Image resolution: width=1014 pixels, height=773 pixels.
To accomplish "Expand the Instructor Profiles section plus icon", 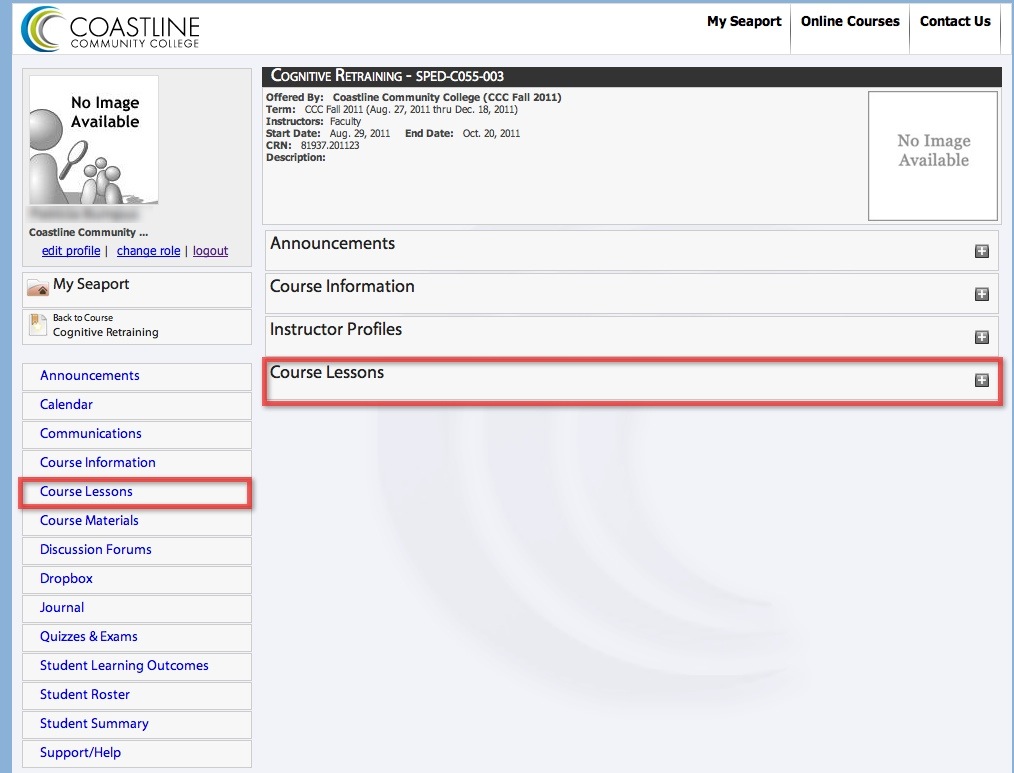I will coord(982,337).
